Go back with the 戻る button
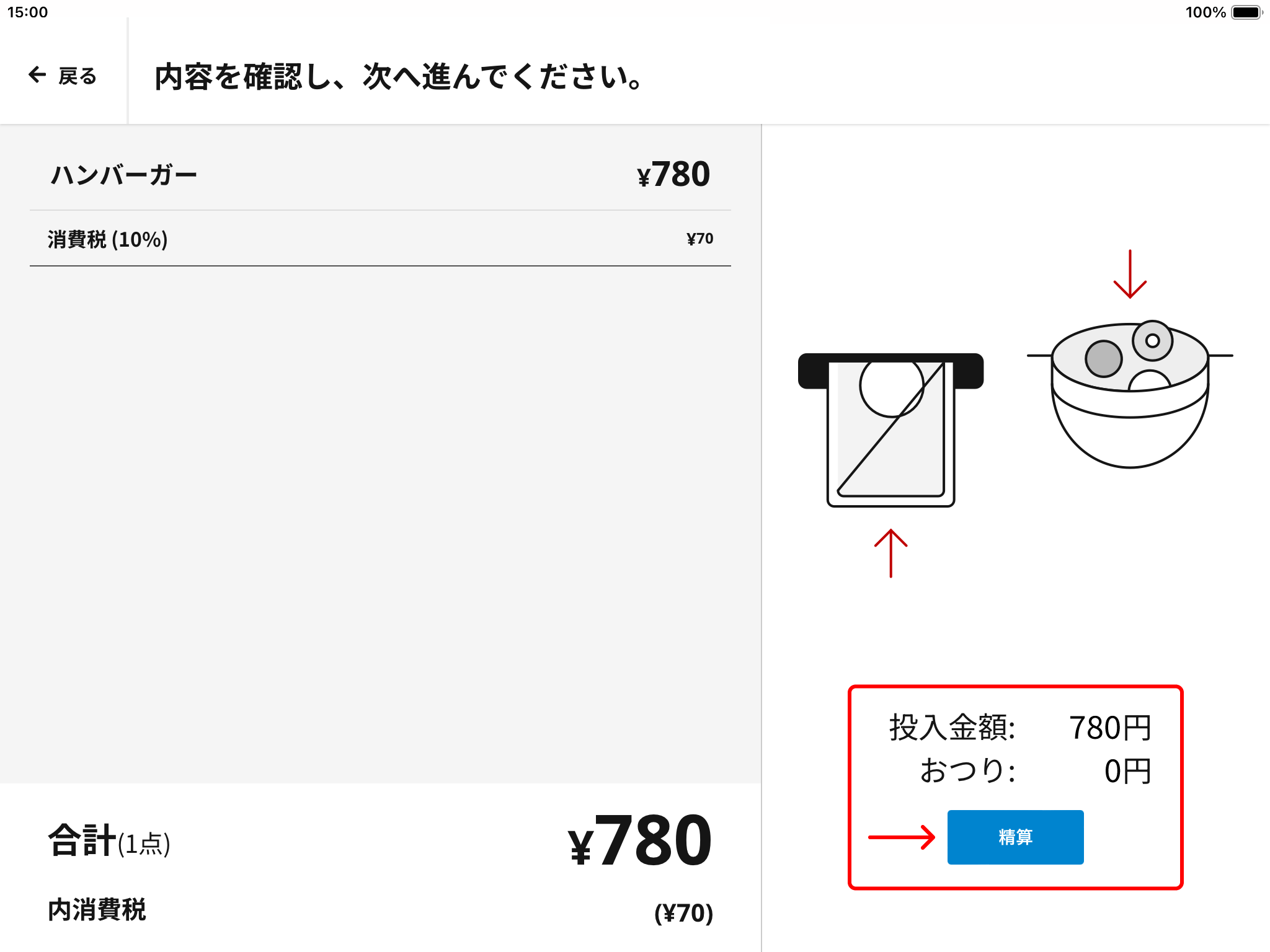 tap(63, 76)
